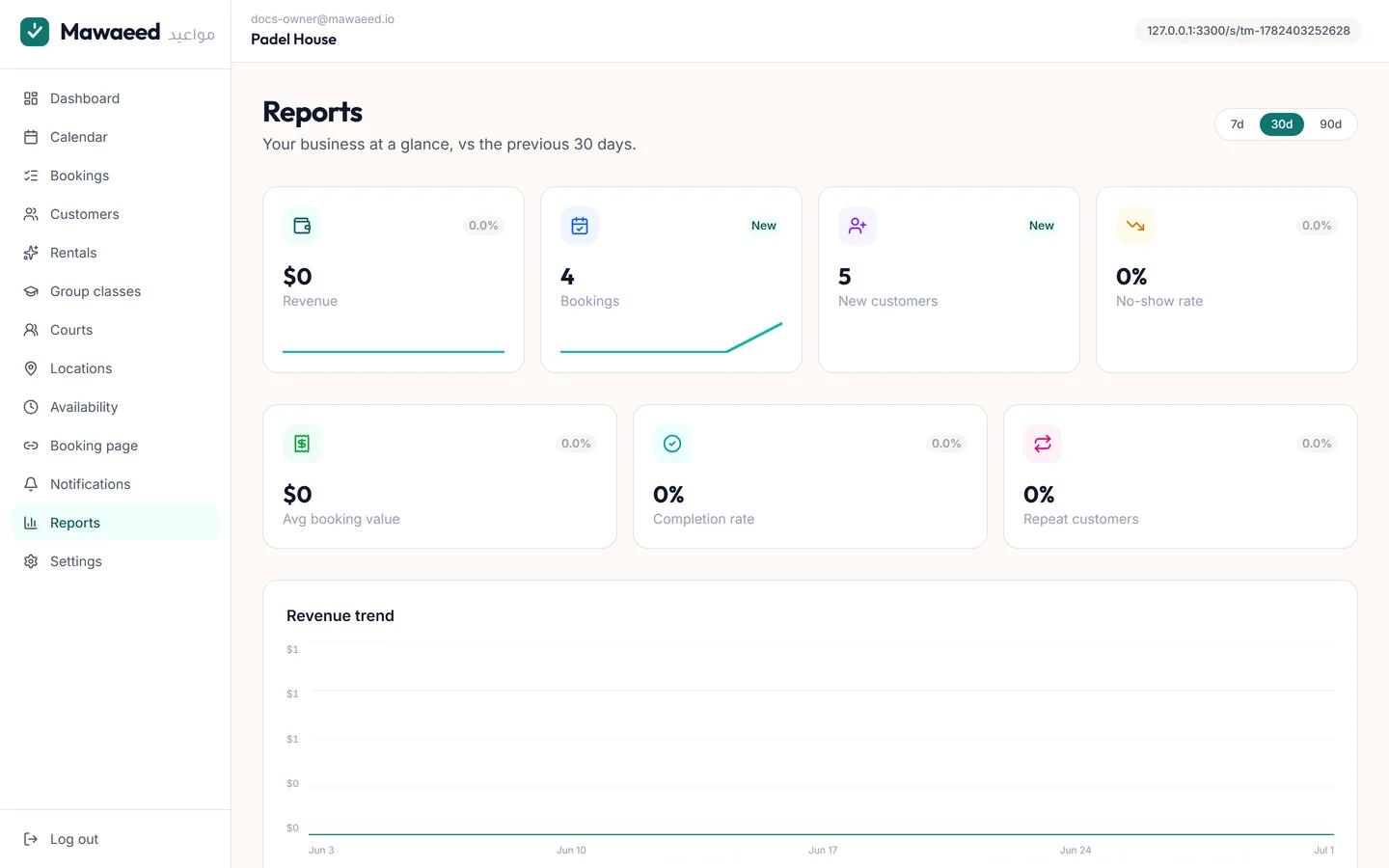Click the New badge on Bookings card

click(x=764, y=226)
